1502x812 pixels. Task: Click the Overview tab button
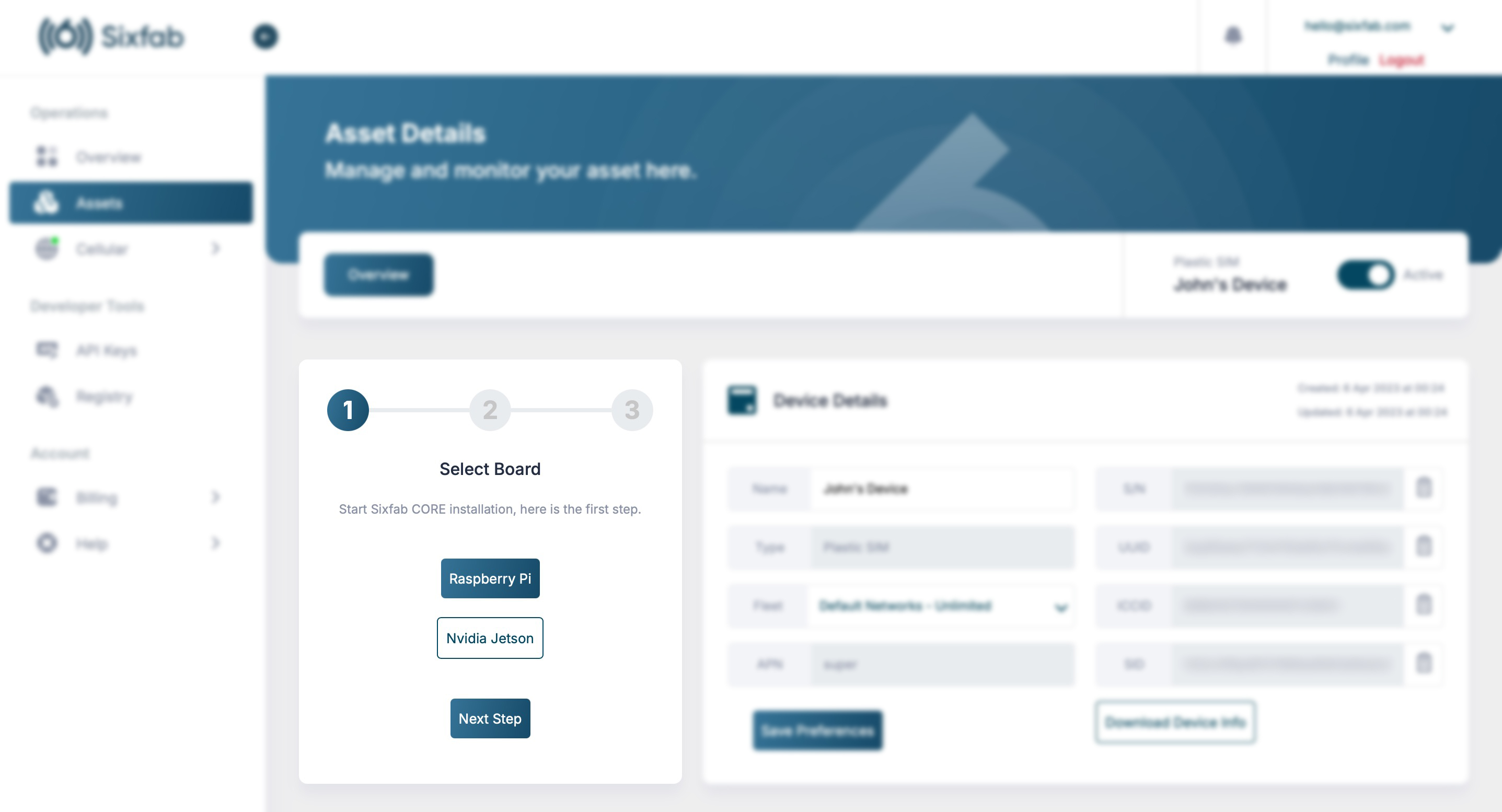(378, 274)
